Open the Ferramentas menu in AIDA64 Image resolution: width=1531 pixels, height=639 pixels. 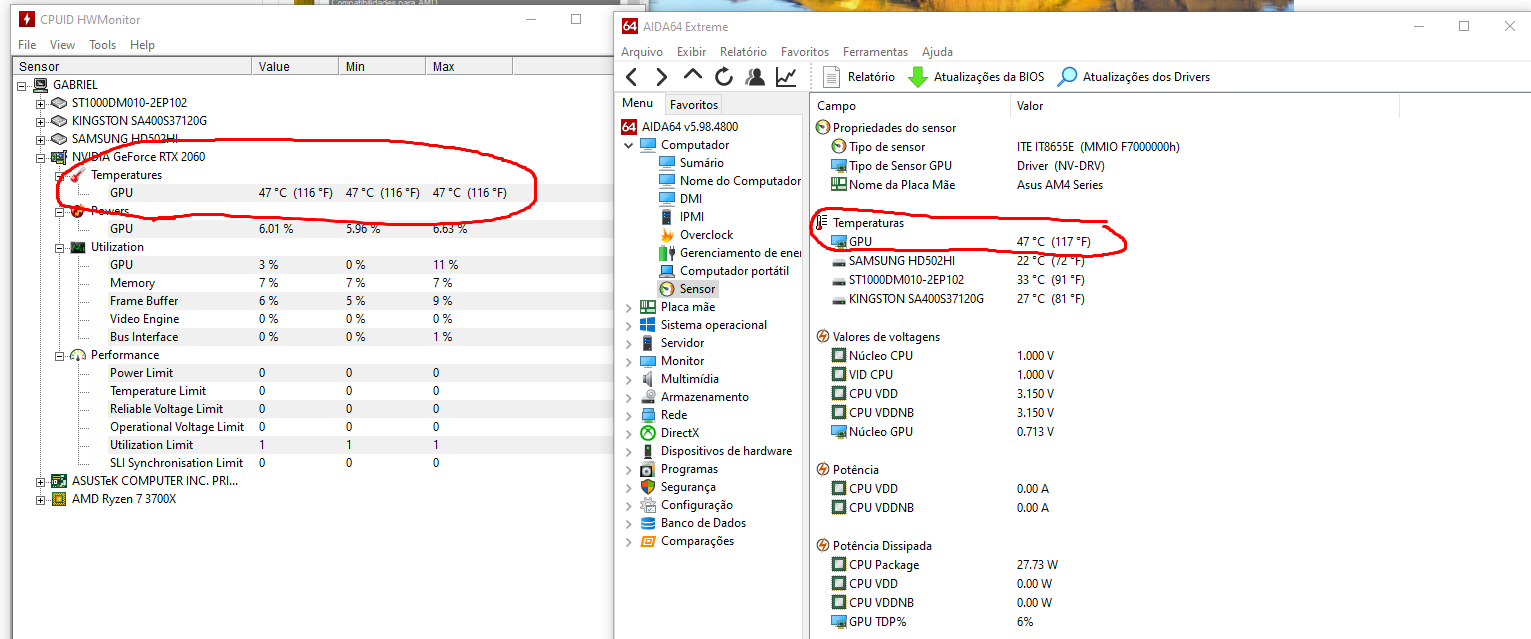pyautogui.click(x=875, y=52)
